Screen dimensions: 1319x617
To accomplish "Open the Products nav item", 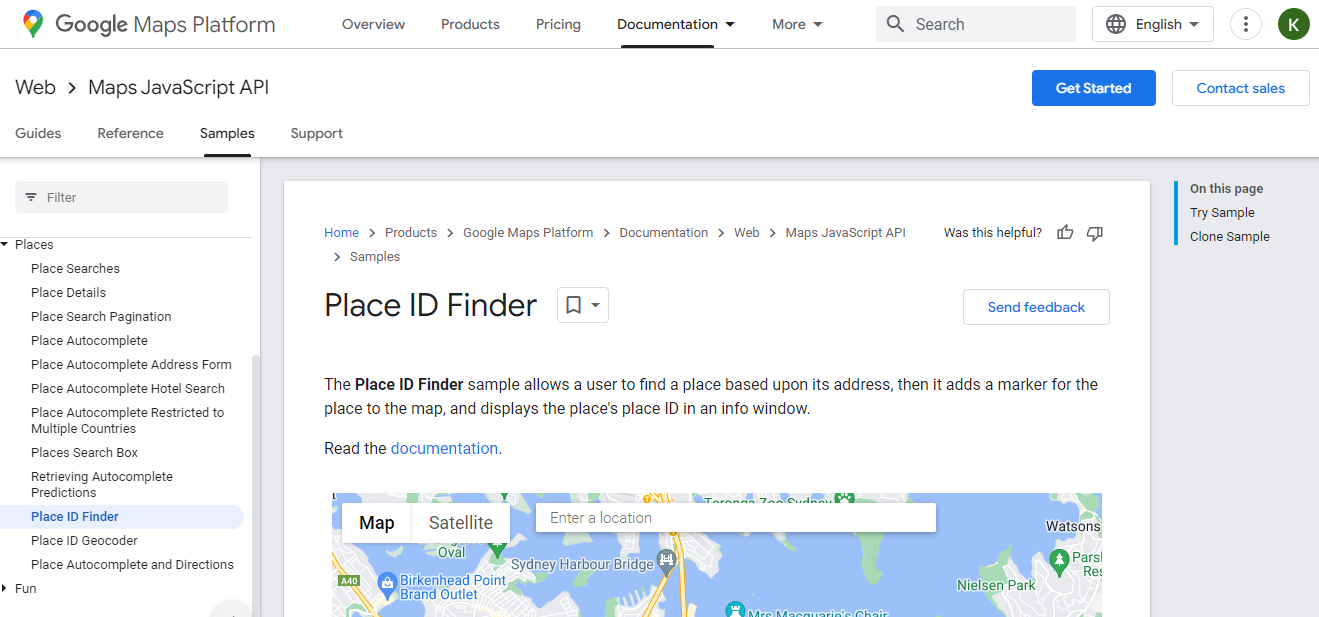I will coord(470,24).
